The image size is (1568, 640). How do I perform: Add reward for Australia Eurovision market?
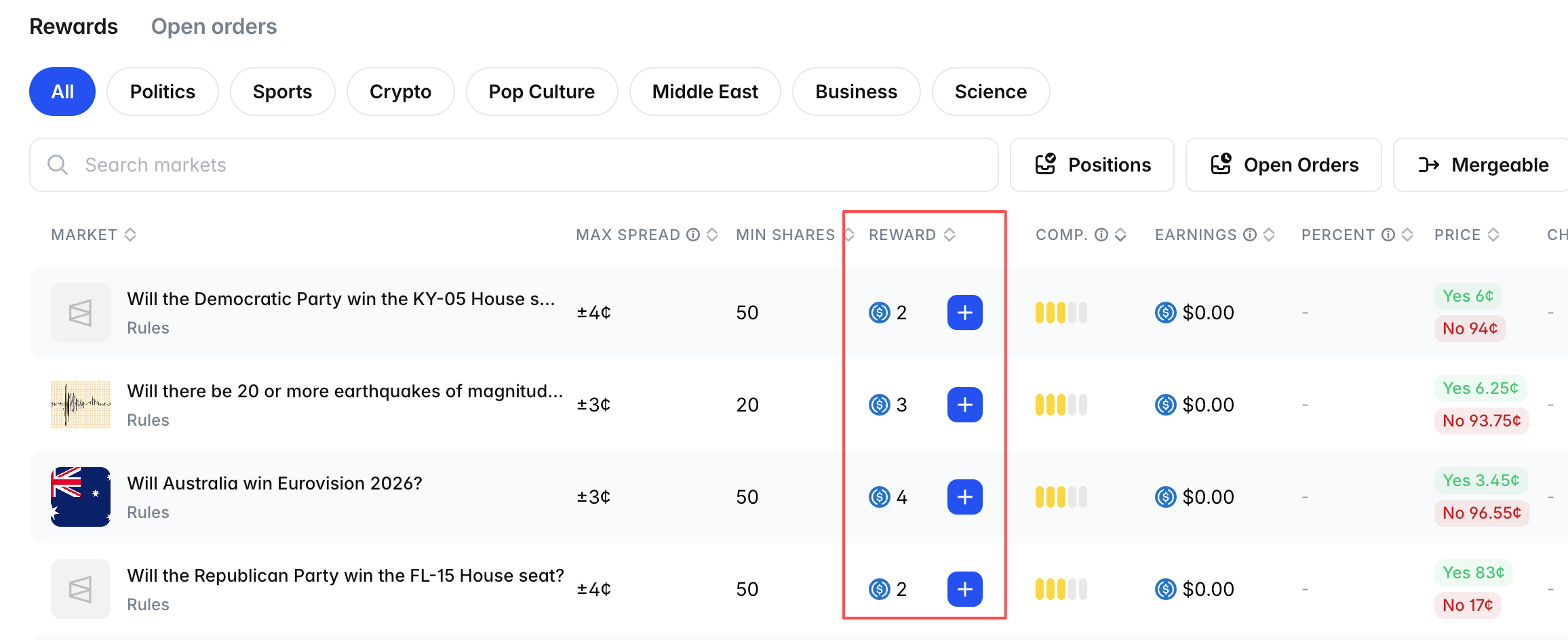pos(964,497)
